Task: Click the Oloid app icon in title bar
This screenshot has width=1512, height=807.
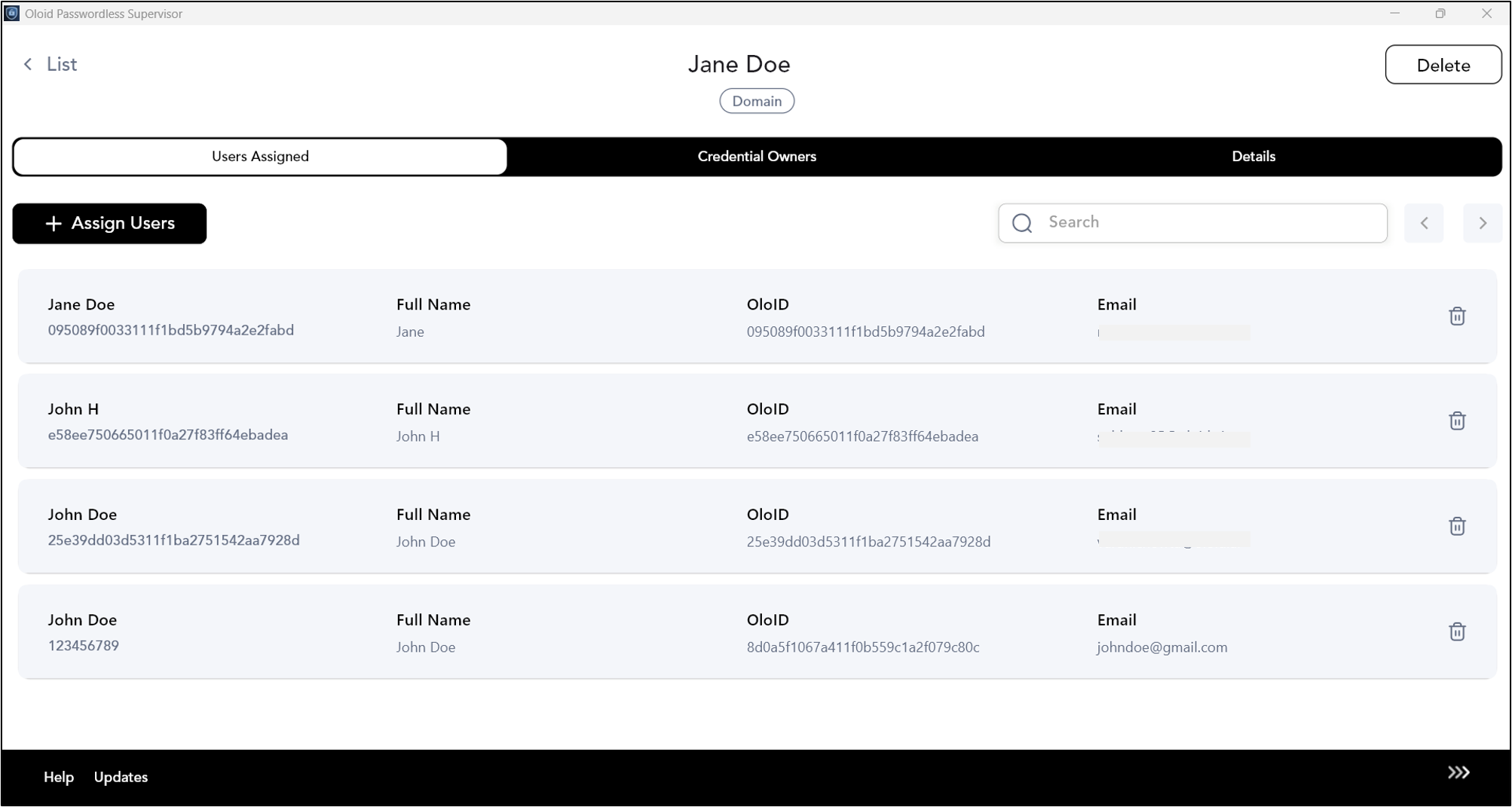Action: (x=12, y=14)
